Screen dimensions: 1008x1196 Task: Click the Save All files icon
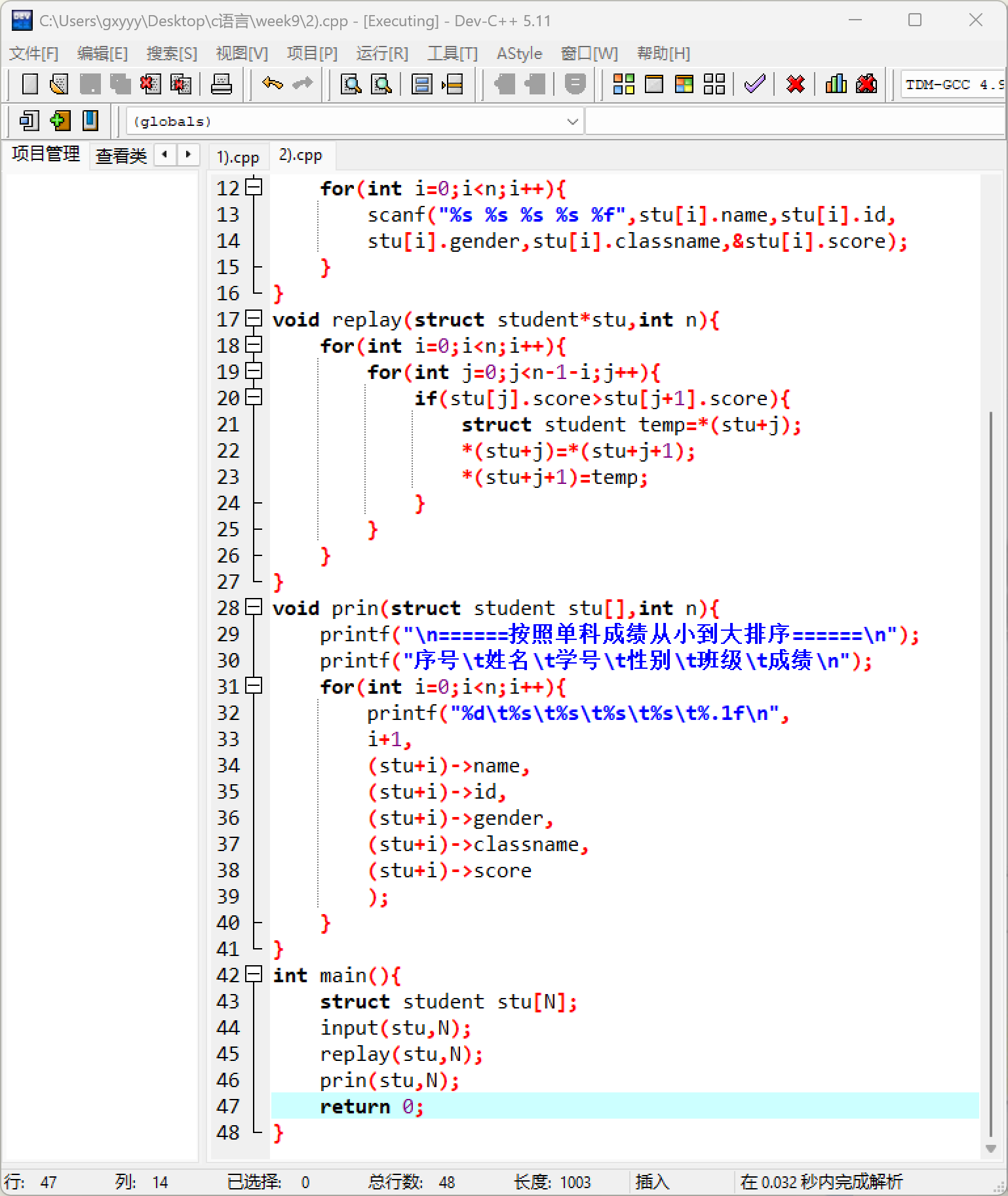pos(120,84)
